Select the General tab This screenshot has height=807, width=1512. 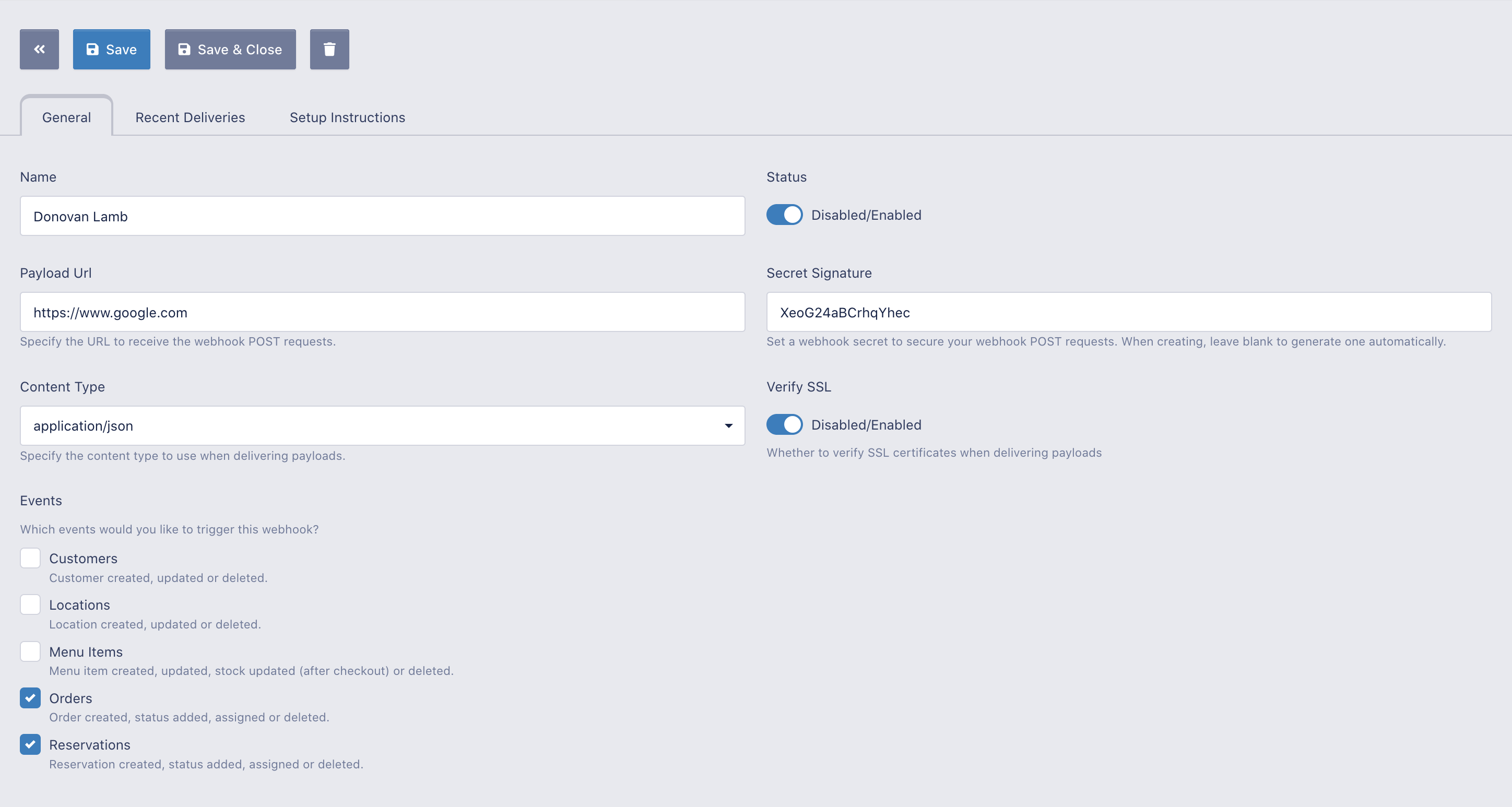[x=66, y=117]
